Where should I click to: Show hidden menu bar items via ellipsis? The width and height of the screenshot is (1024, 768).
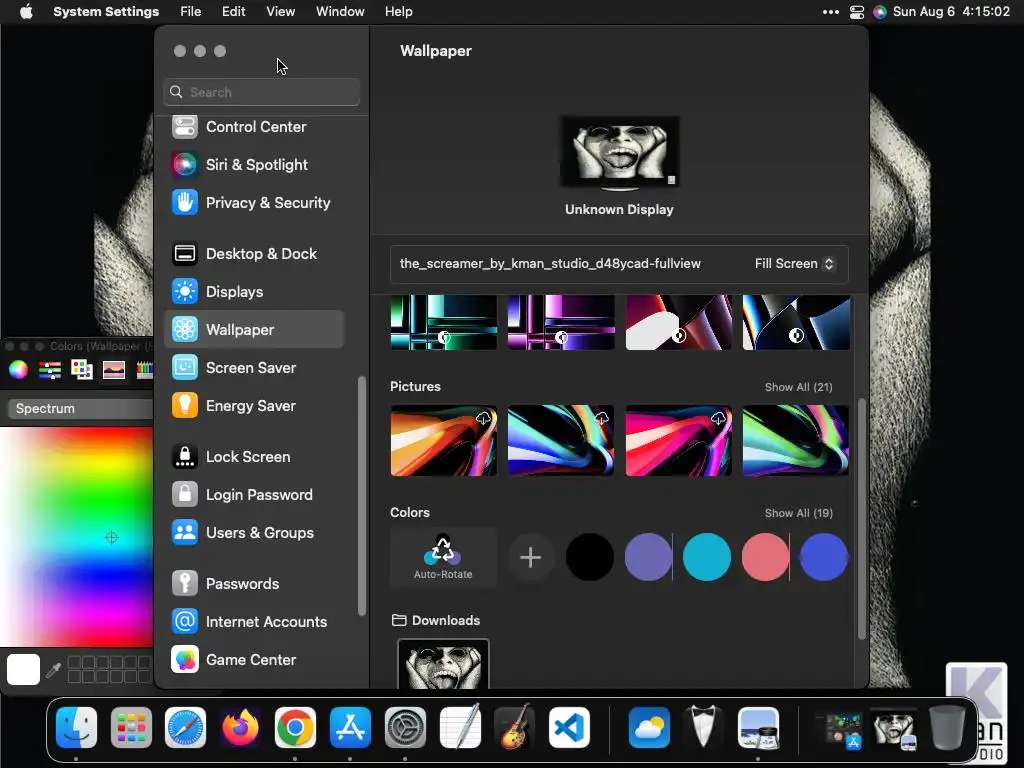(831, 12)
